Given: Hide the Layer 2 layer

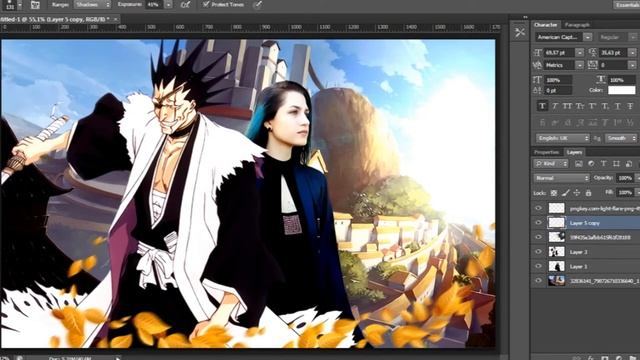Looking at the screenshot, I should [x=538, y=252].
